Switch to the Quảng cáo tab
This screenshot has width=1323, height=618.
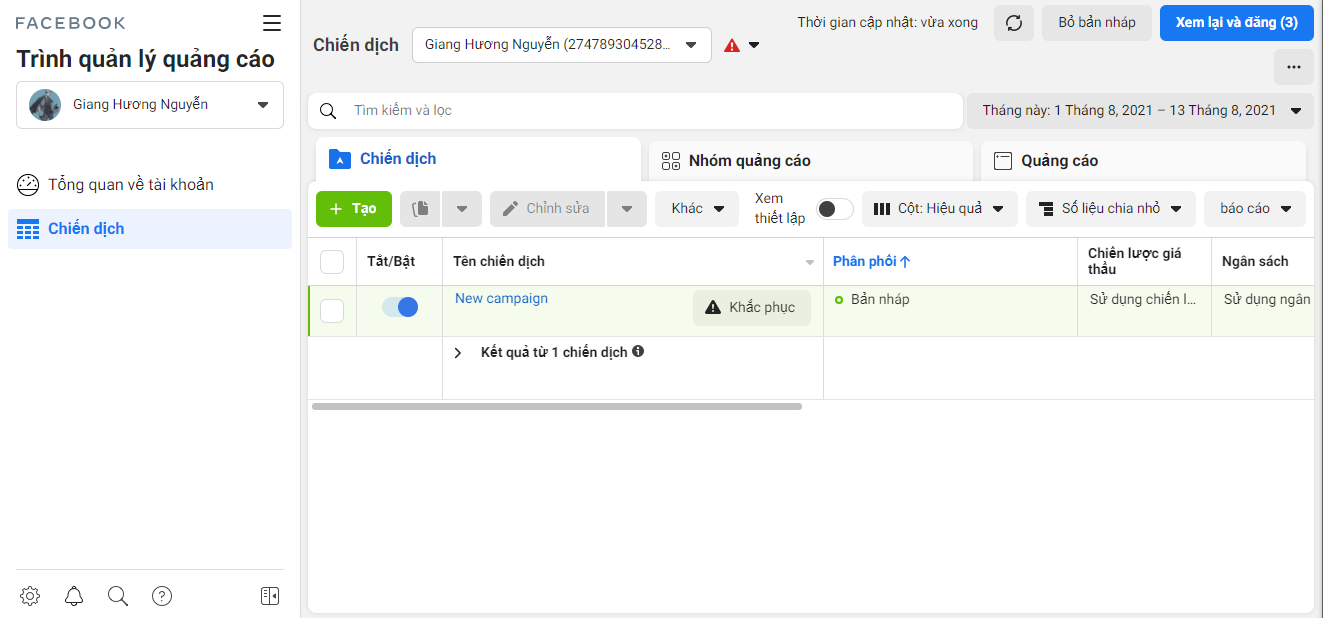pyautogui.click(x=1143, y=161)
